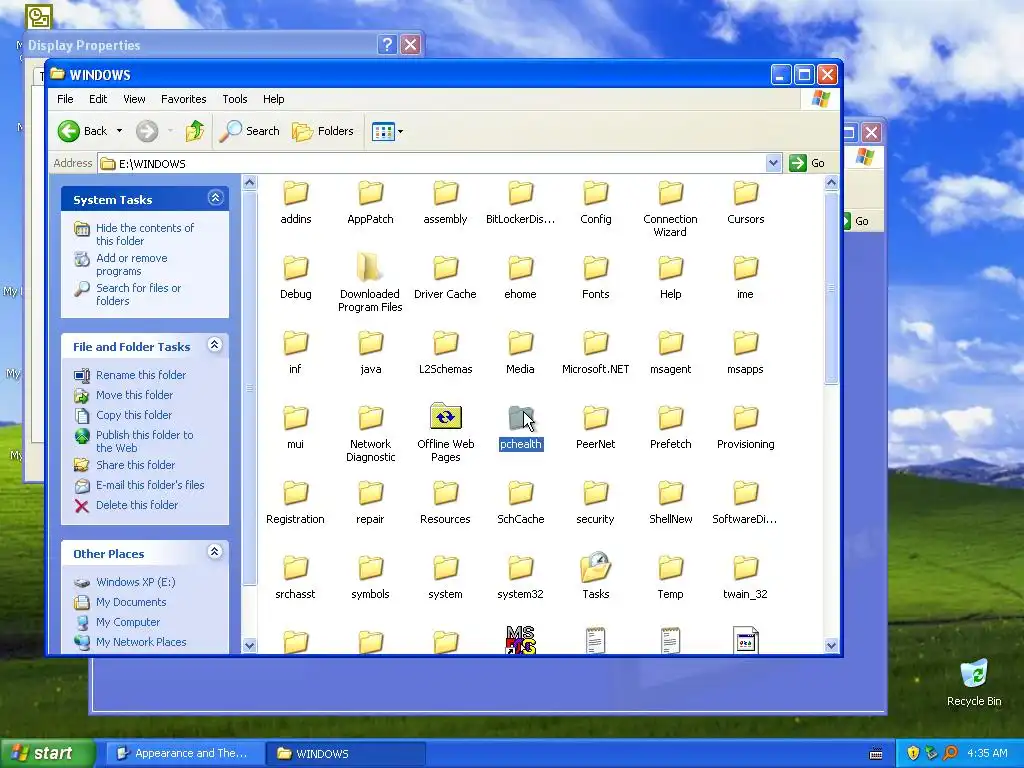Click Share this folder task
Viewport: 1024px width, 768px height.
135,465
